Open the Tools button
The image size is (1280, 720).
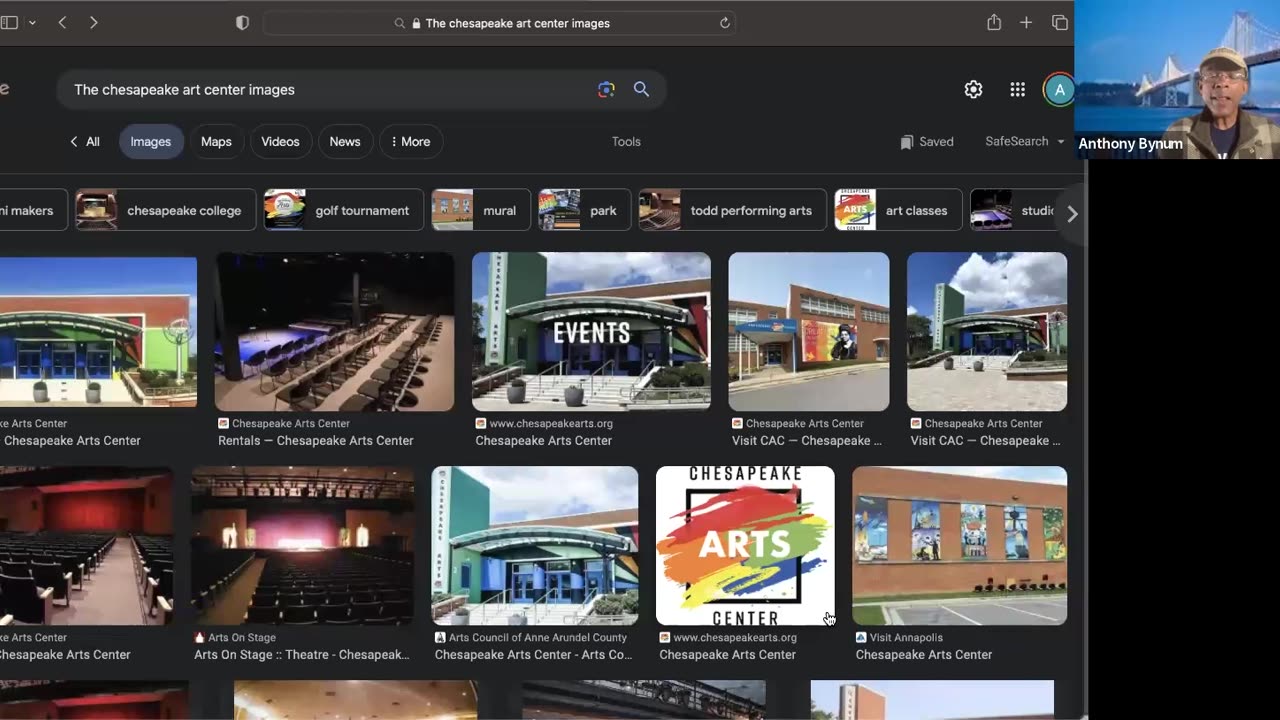click(626, 142)
